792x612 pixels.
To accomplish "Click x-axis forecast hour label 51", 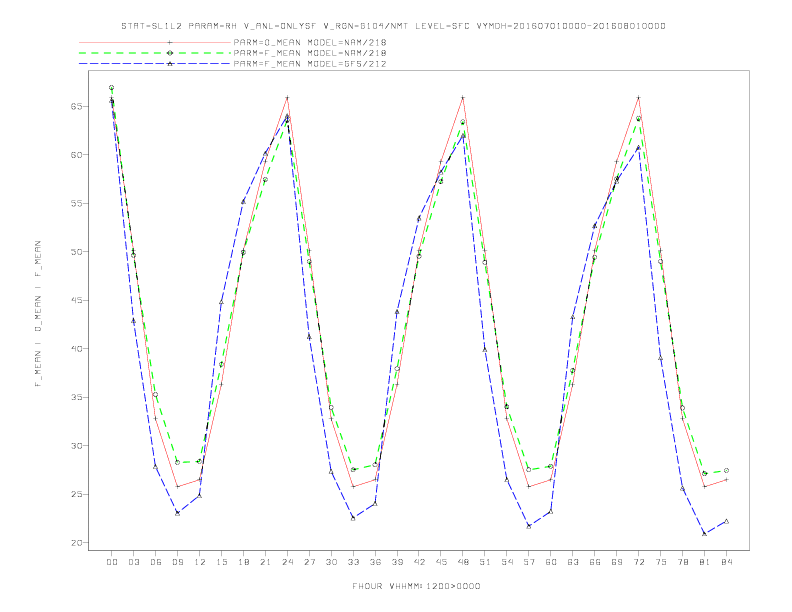I will (x=485, y=562).
